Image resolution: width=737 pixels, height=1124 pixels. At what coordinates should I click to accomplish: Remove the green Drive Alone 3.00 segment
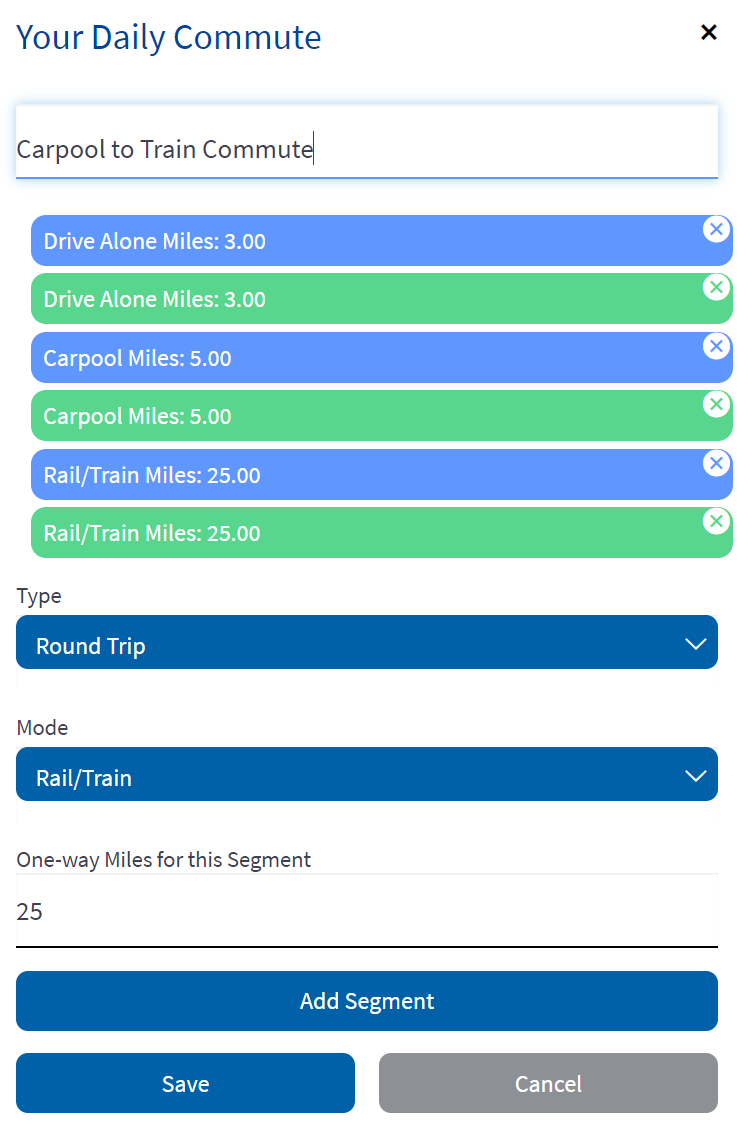click(715, 287)
